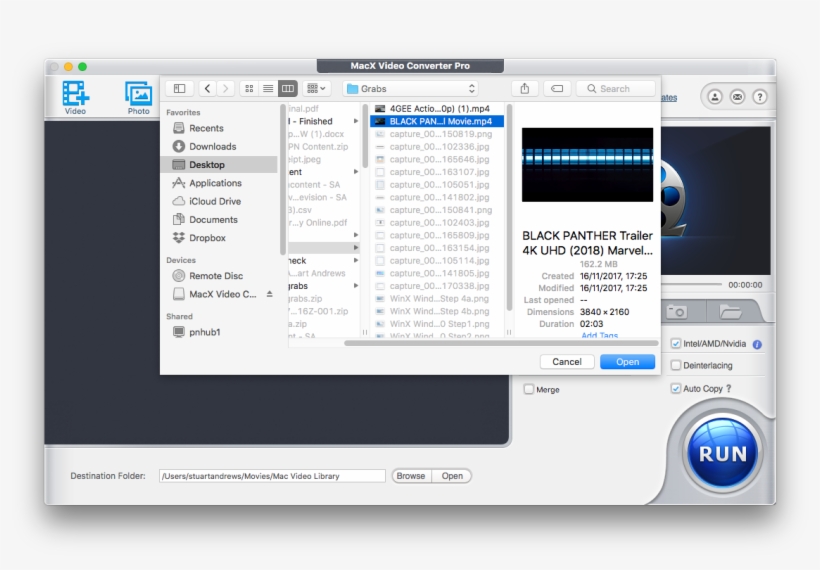The height and width of the screenshot is (570, 820).
Task: Click the help question mark icon
Action: pyautogui.click(x=760, y=97)
